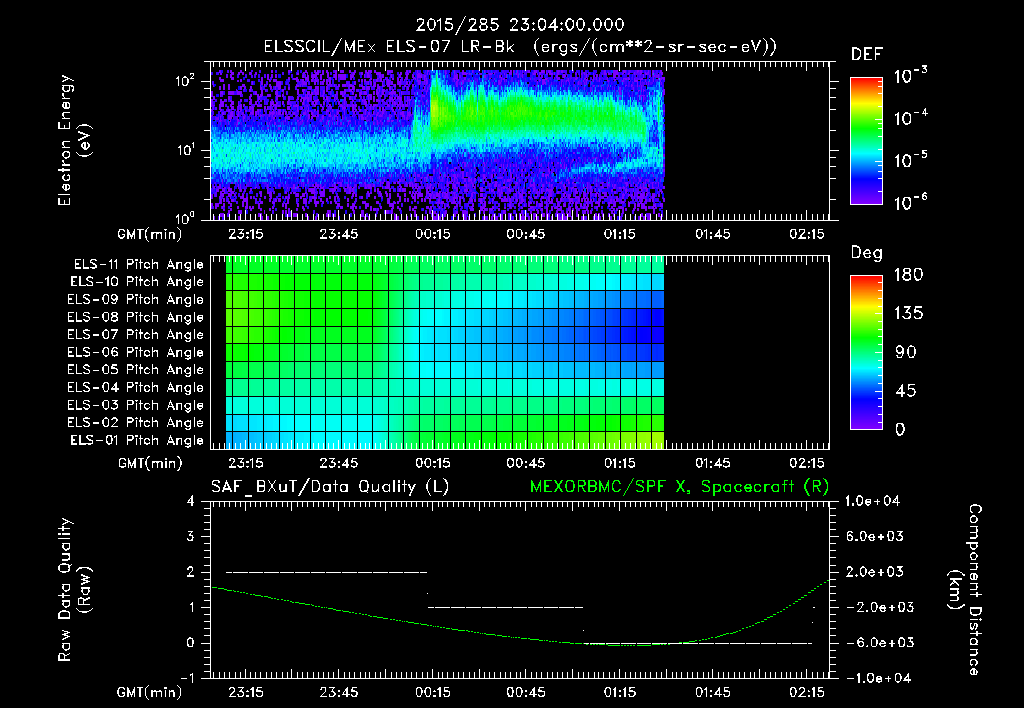Select the ELS-11 Pitch Angle row label
This screenshot has height=708, width=1024.
[x=138, y=265]
